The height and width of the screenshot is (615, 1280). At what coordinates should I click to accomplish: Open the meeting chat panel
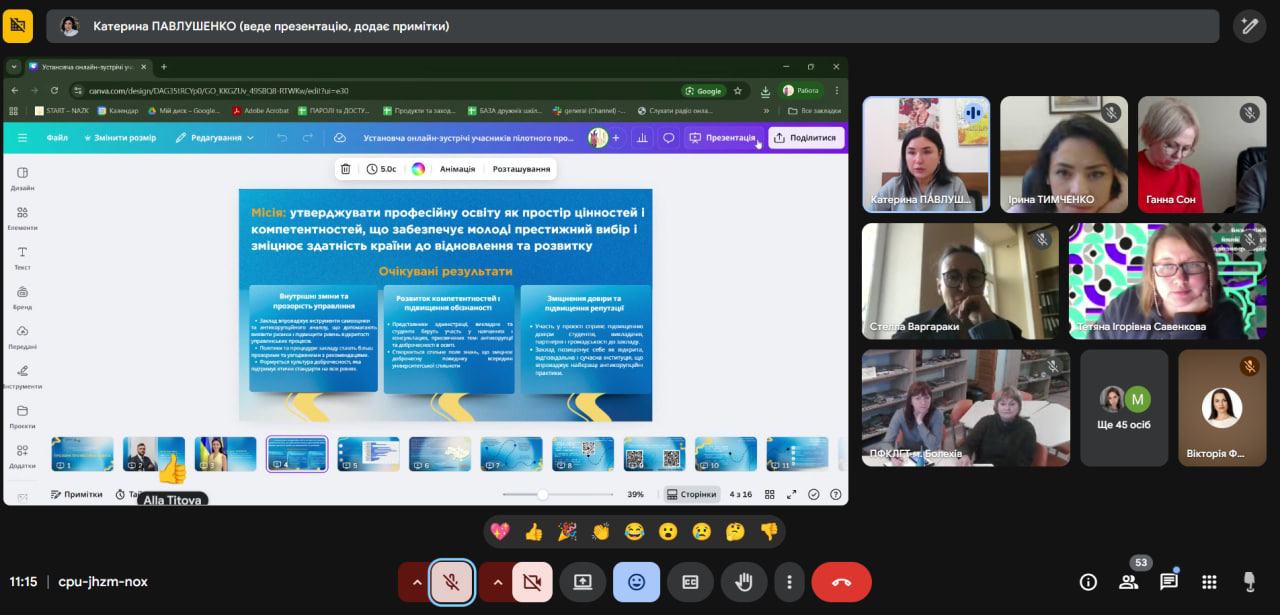point(1168,582)
